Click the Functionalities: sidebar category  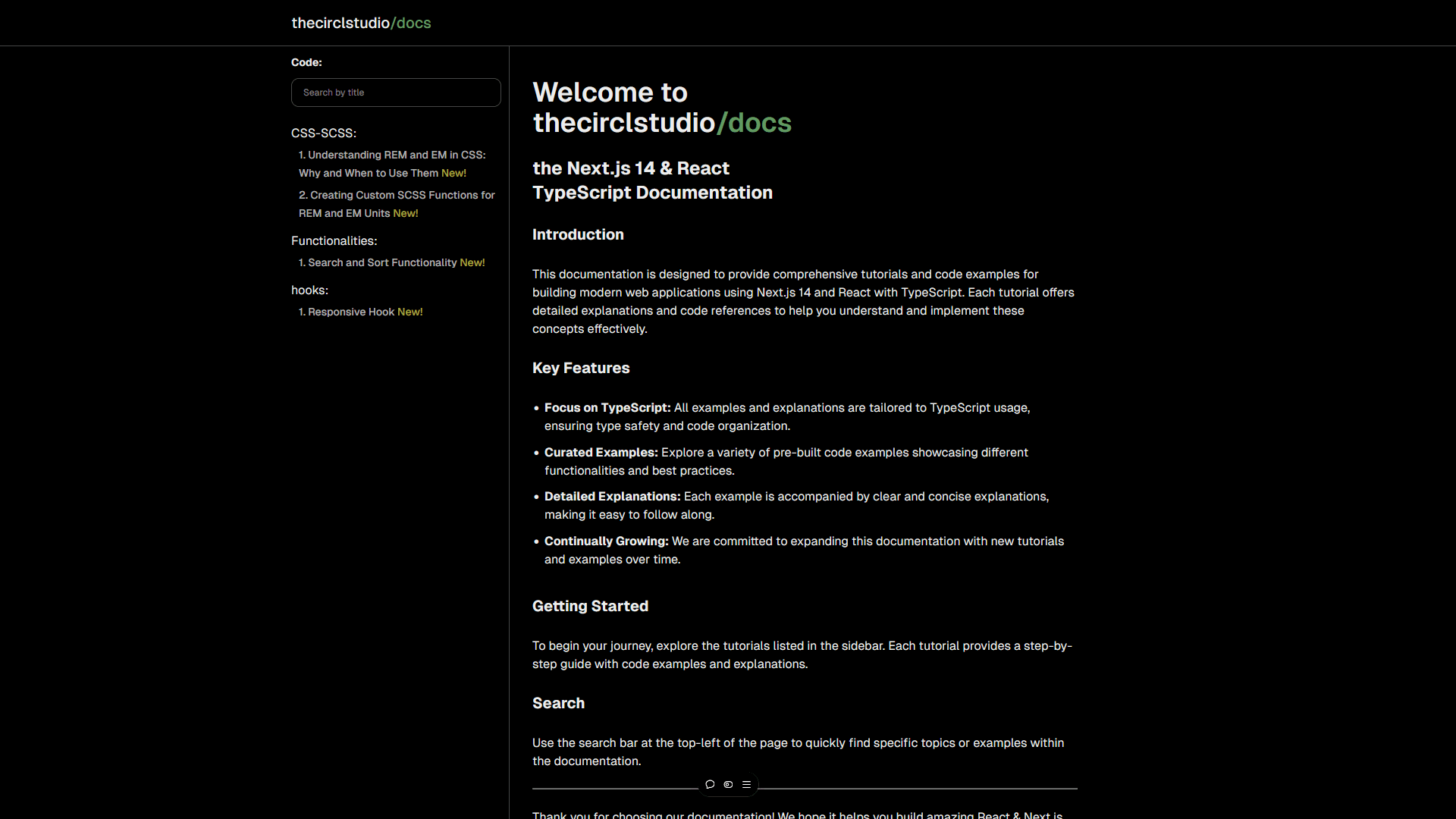(x=334, y=240)
